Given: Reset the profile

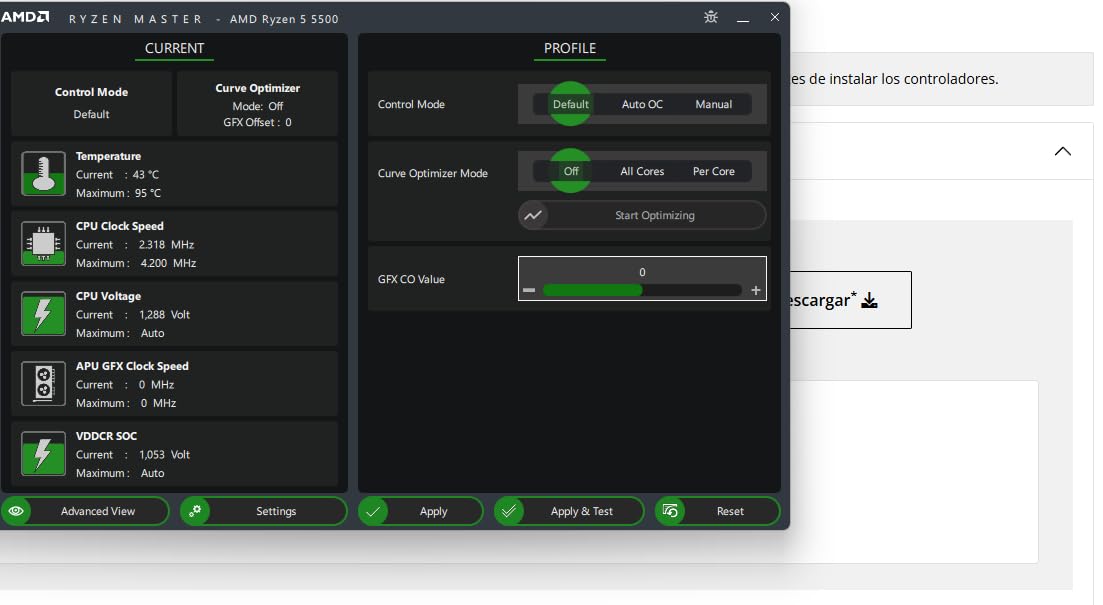Looking at the screenshot, I should (x=718, y=511).
